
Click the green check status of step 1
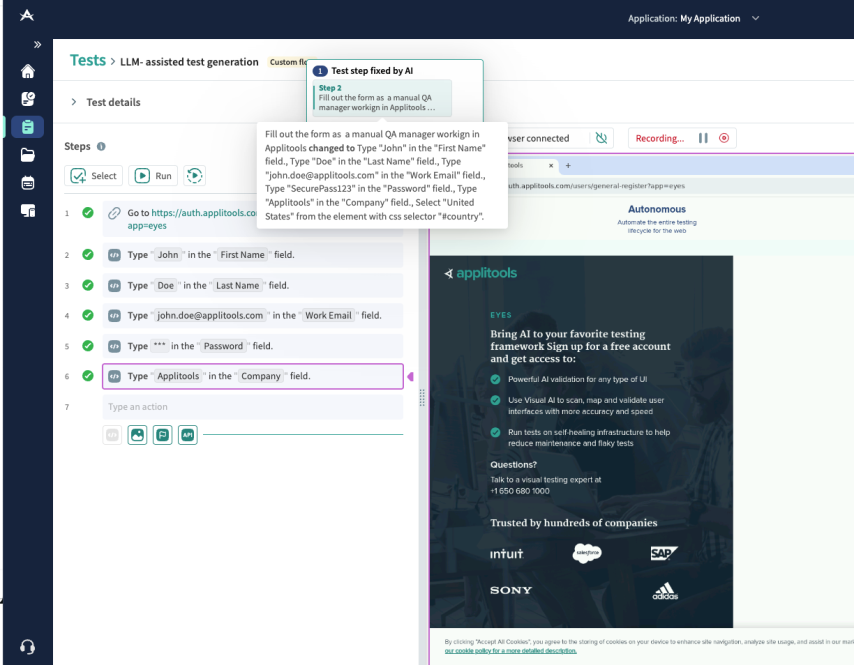click(88, 213)
